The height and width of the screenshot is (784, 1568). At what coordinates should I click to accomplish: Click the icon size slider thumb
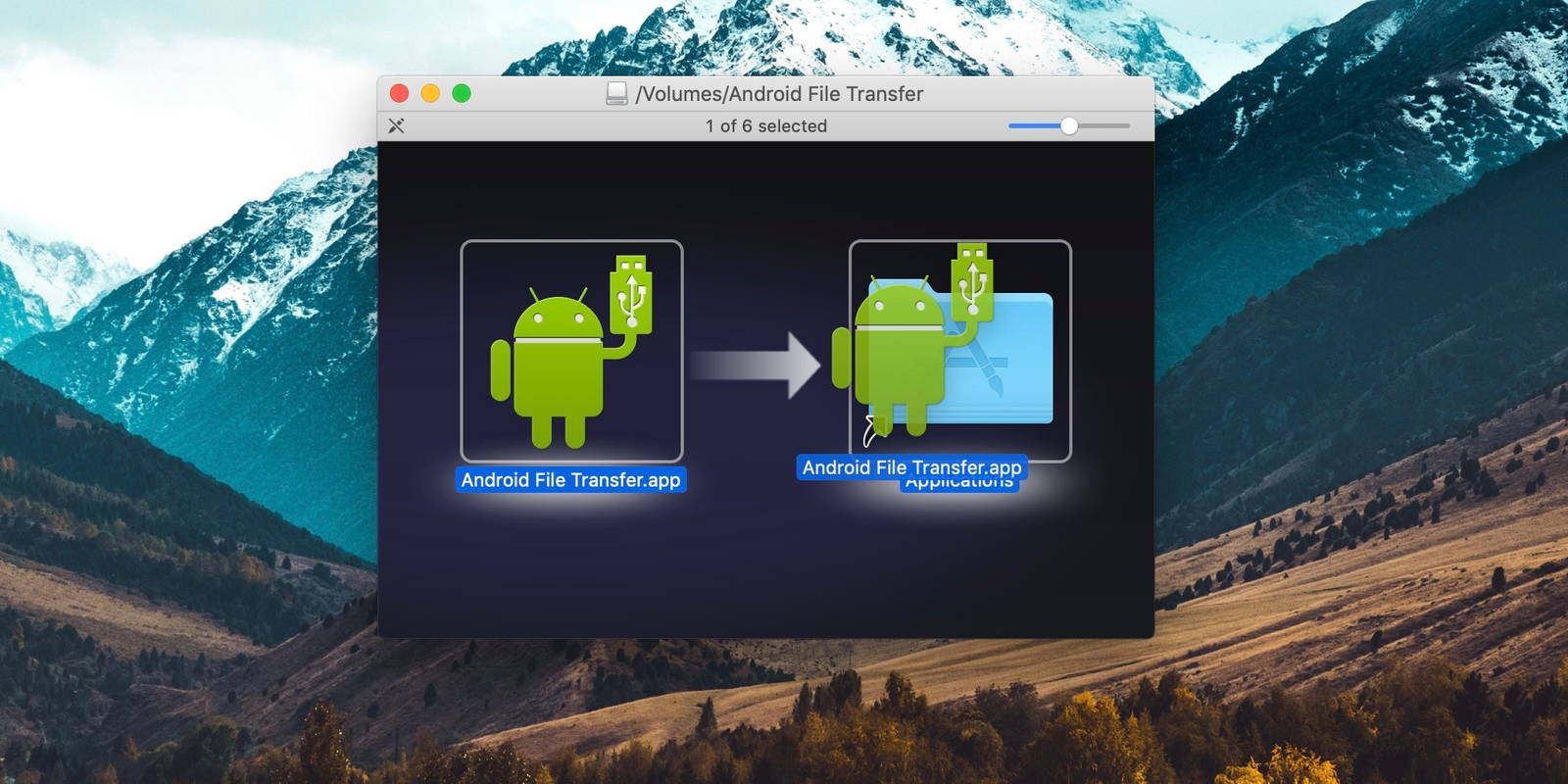[x=1069, y=125]
